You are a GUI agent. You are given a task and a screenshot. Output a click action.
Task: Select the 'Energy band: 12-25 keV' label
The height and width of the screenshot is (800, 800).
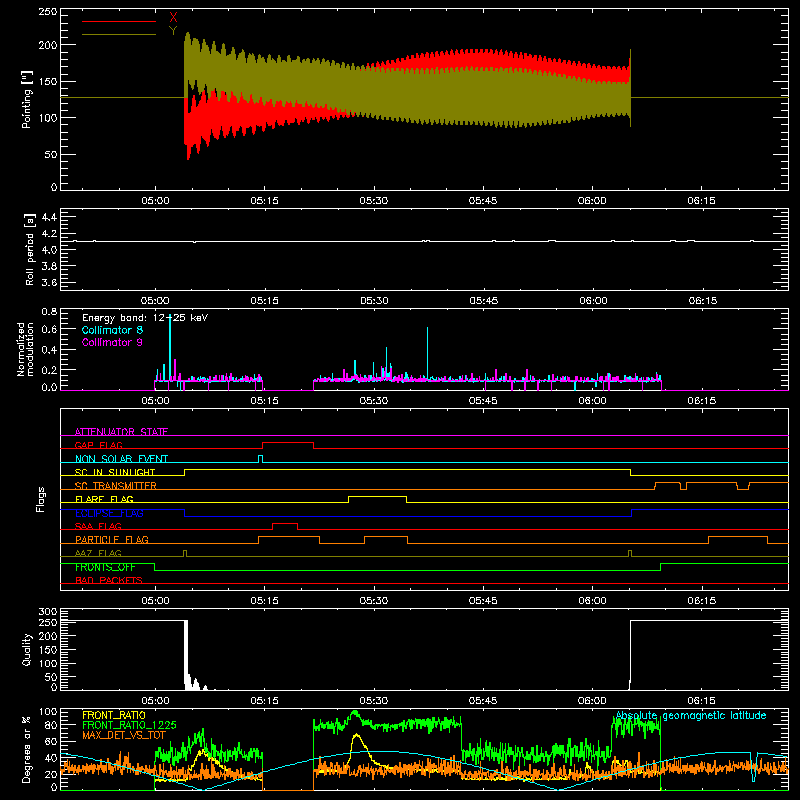pos(145,318)
